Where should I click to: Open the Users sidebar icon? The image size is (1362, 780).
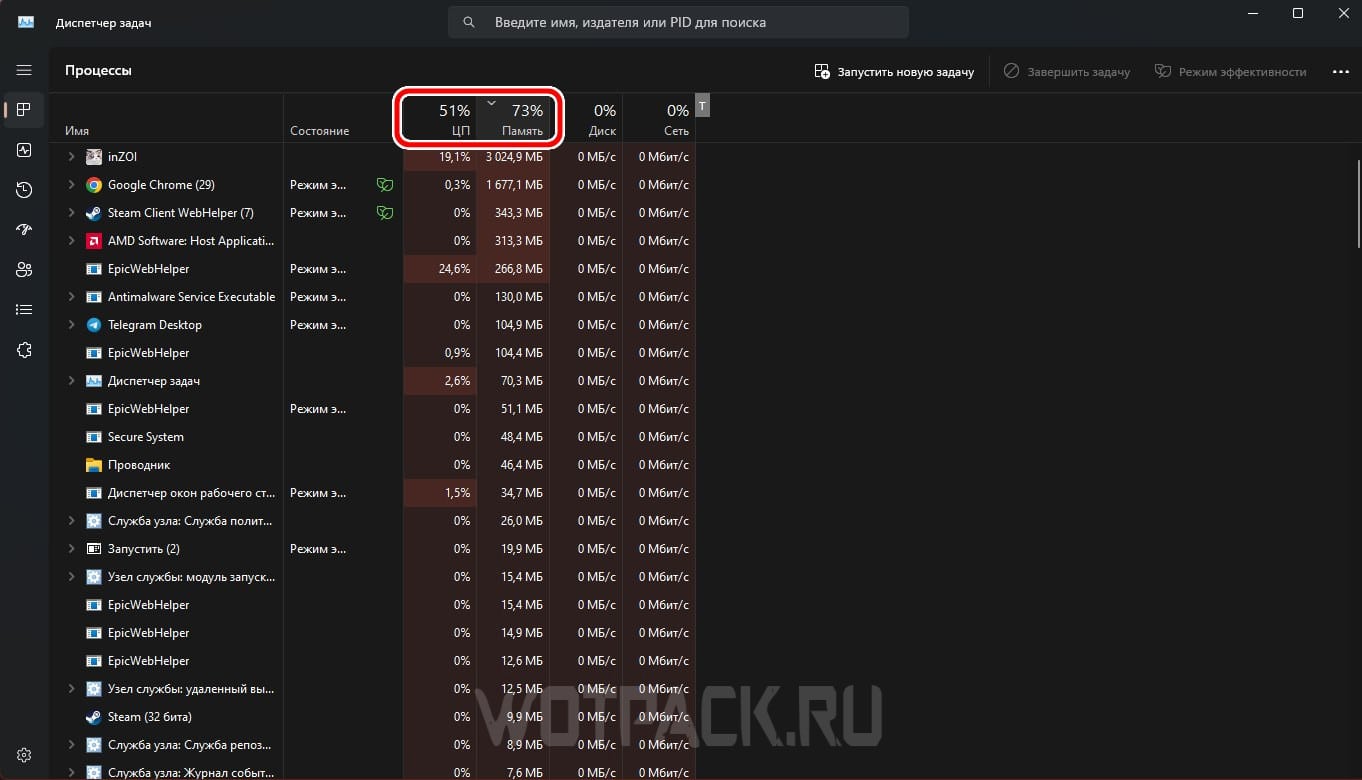24,270
